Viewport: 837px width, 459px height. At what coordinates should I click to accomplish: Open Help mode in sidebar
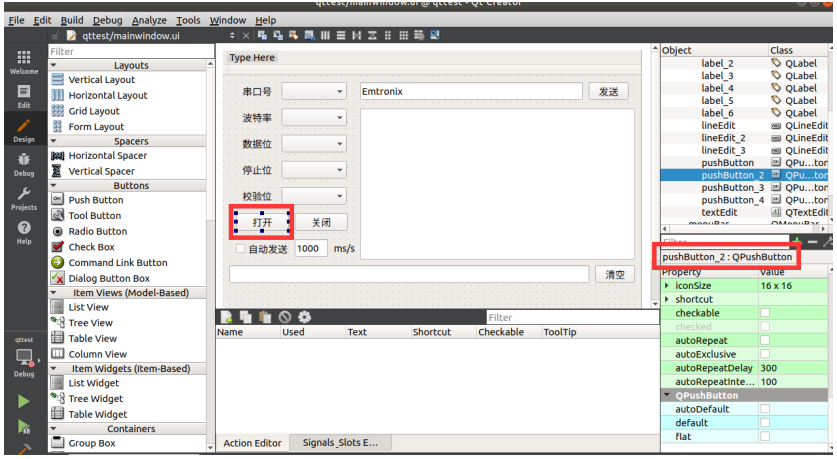click(x=23, y=233)
